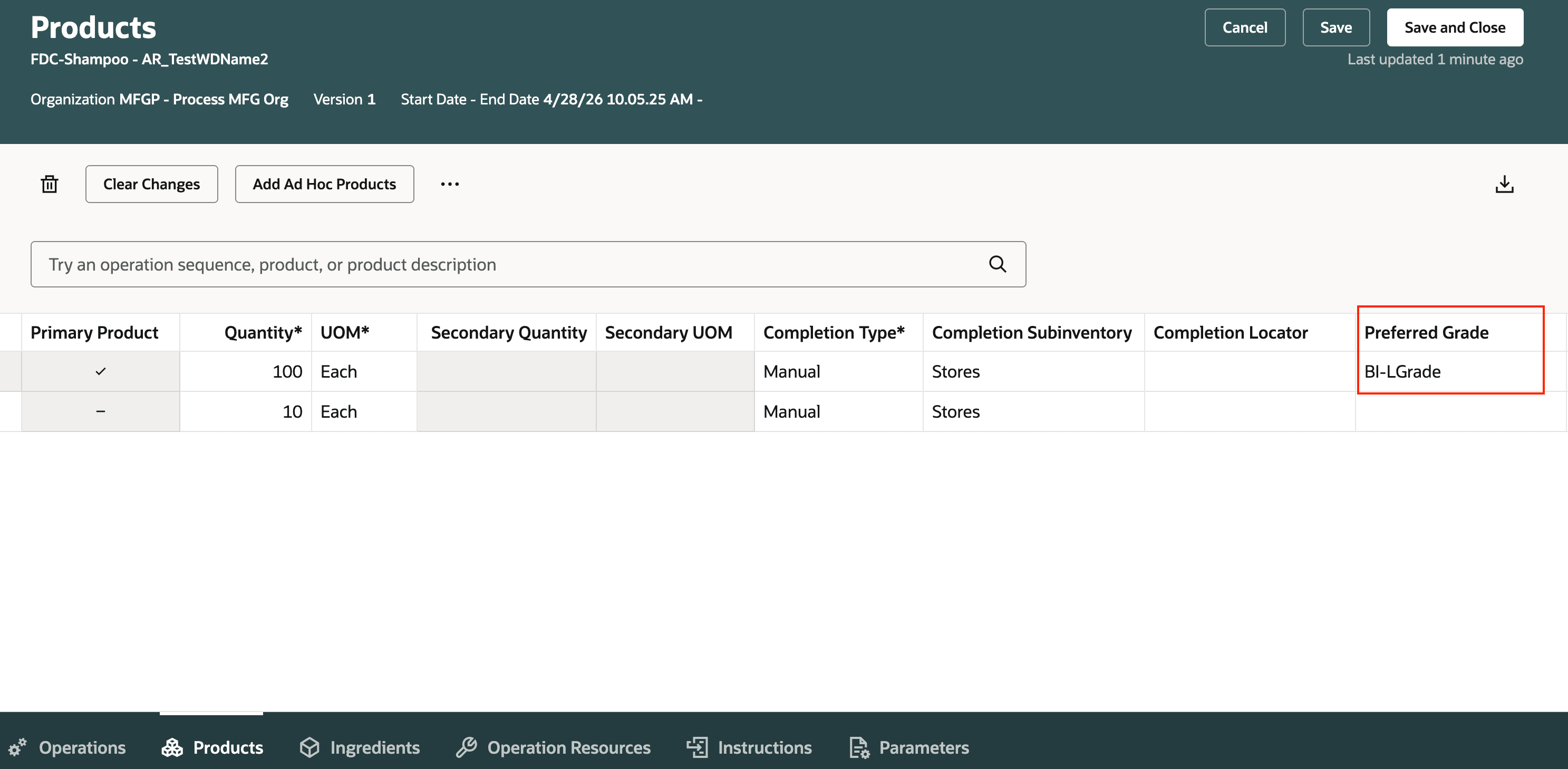Click UOM cell Each in 10 row
The image size is (1568, 769).
[x=364, y=411]
